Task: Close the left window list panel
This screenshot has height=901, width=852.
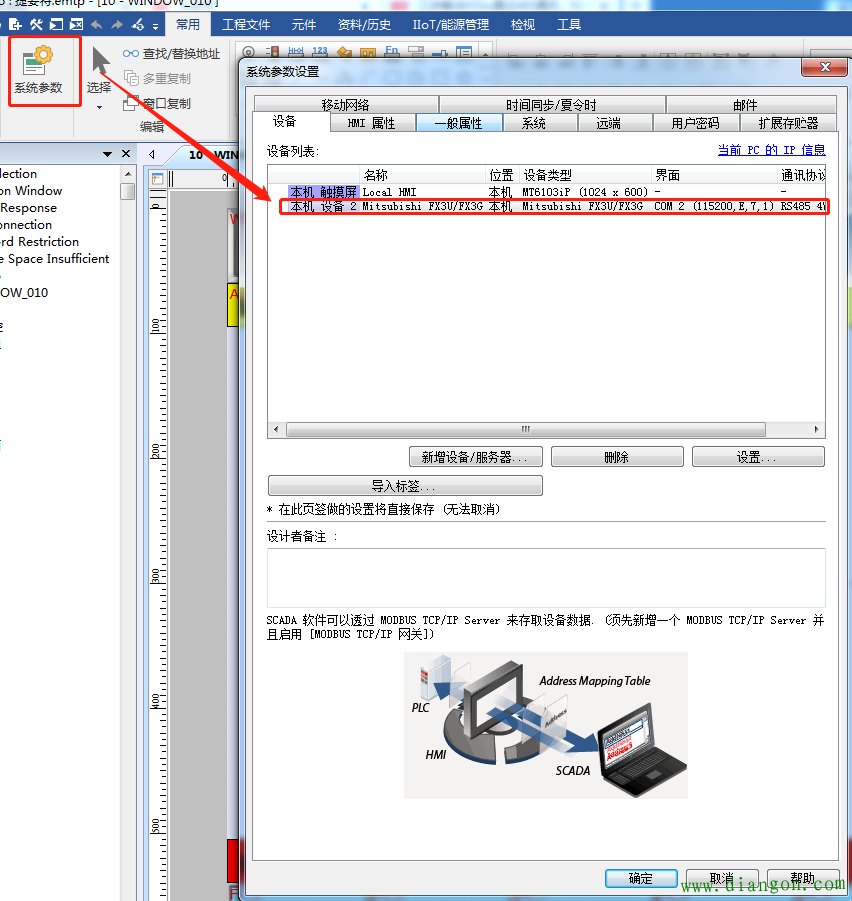Action: [126, 154]
